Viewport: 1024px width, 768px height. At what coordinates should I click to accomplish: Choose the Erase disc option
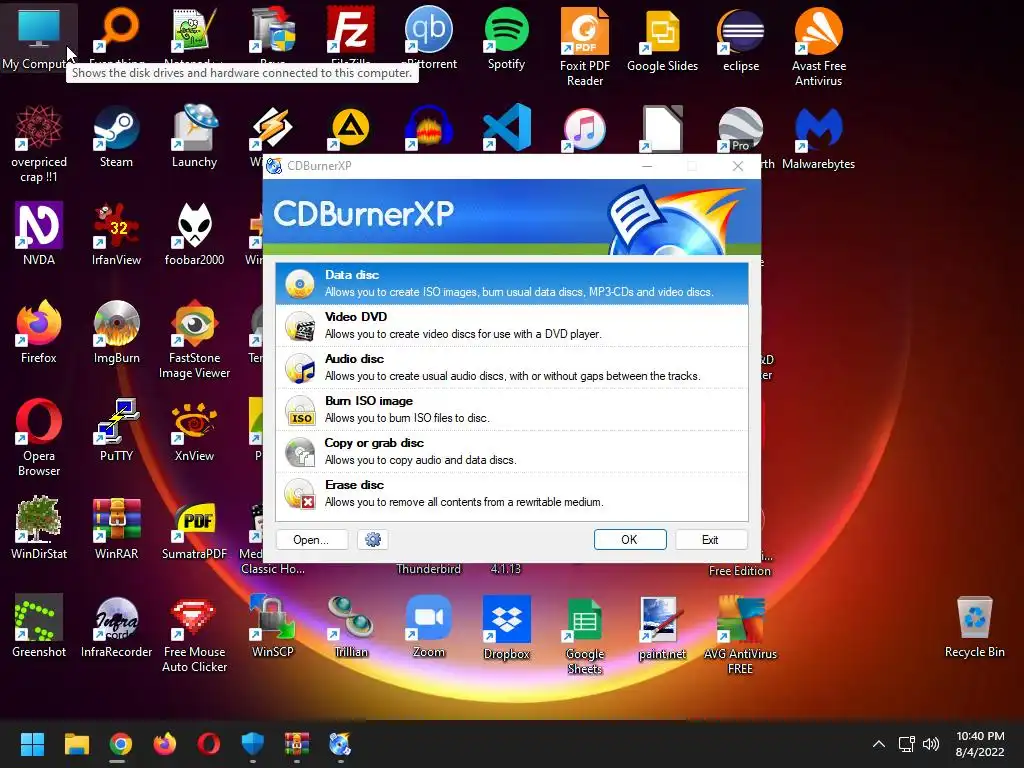511,494
